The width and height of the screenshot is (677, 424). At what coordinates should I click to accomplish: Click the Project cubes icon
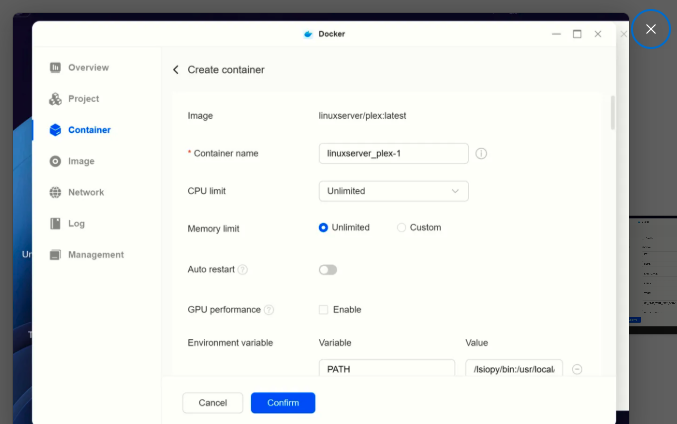point(55,99)
